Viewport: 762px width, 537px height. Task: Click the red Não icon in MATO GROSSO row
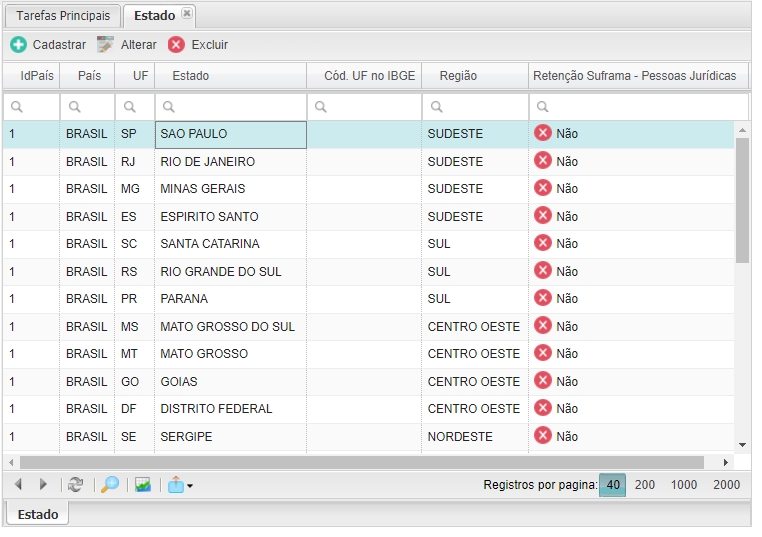pyautogui.click(x=543, y=352)
